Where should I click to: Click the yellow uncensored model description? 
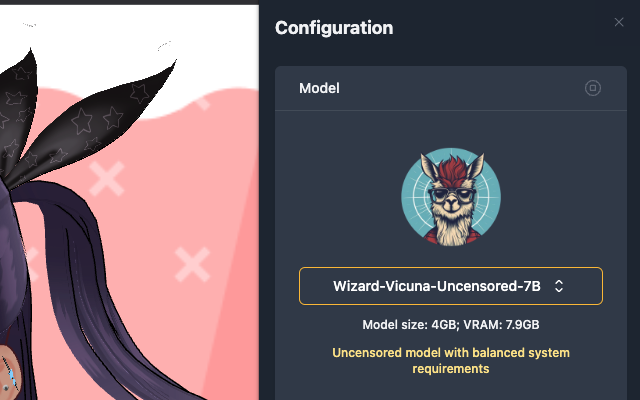coord(450,360)
